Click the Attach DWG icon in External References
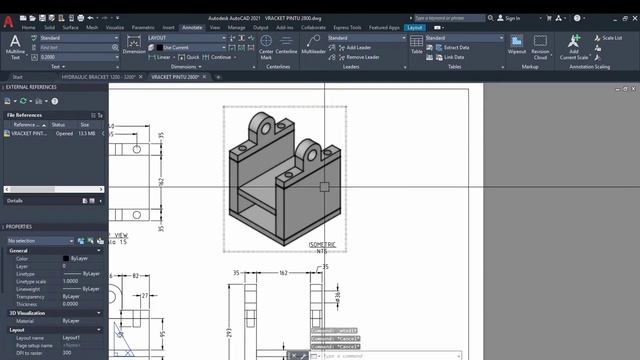The image size is (640, 360). pyautogui.click(x=7, y=101)
